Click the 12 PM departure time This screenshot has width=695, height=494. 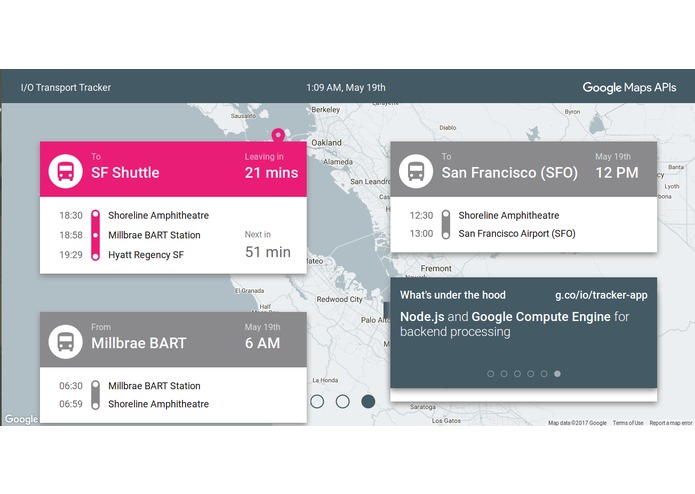[x=617, y=172]
